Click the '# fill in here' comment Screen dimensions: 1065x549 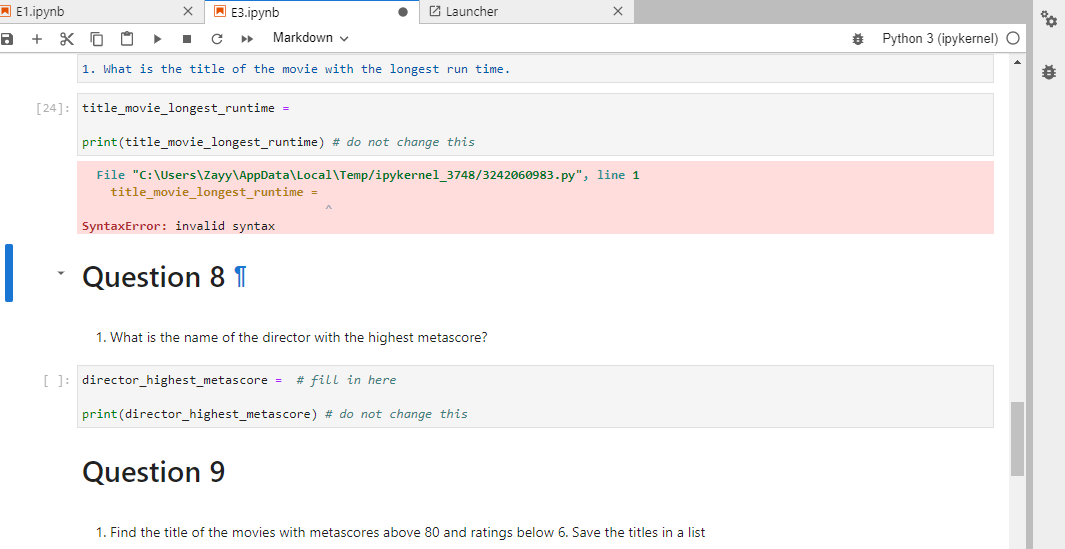point(346,380)
